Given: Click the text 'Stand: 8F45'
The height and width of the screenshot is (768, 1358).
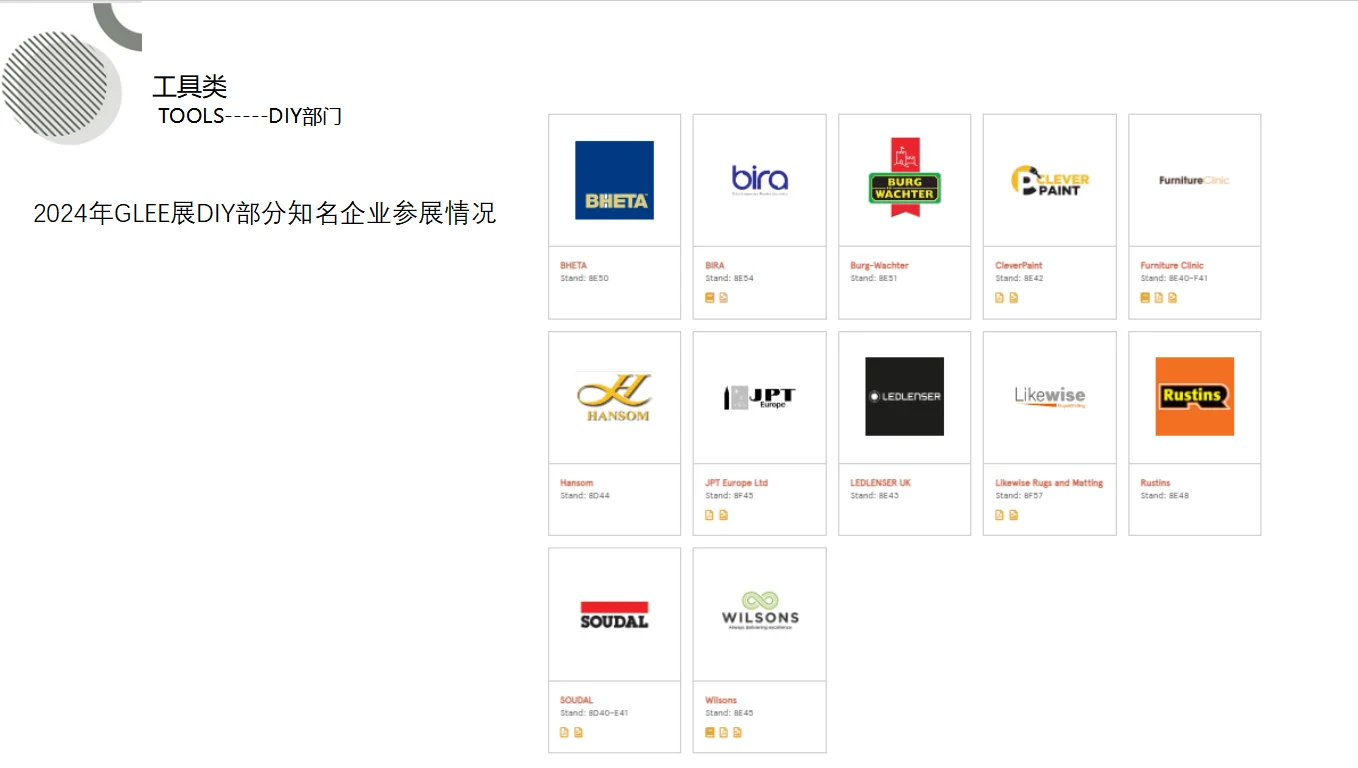Looking at the screenshot, I should pos(729,496).
